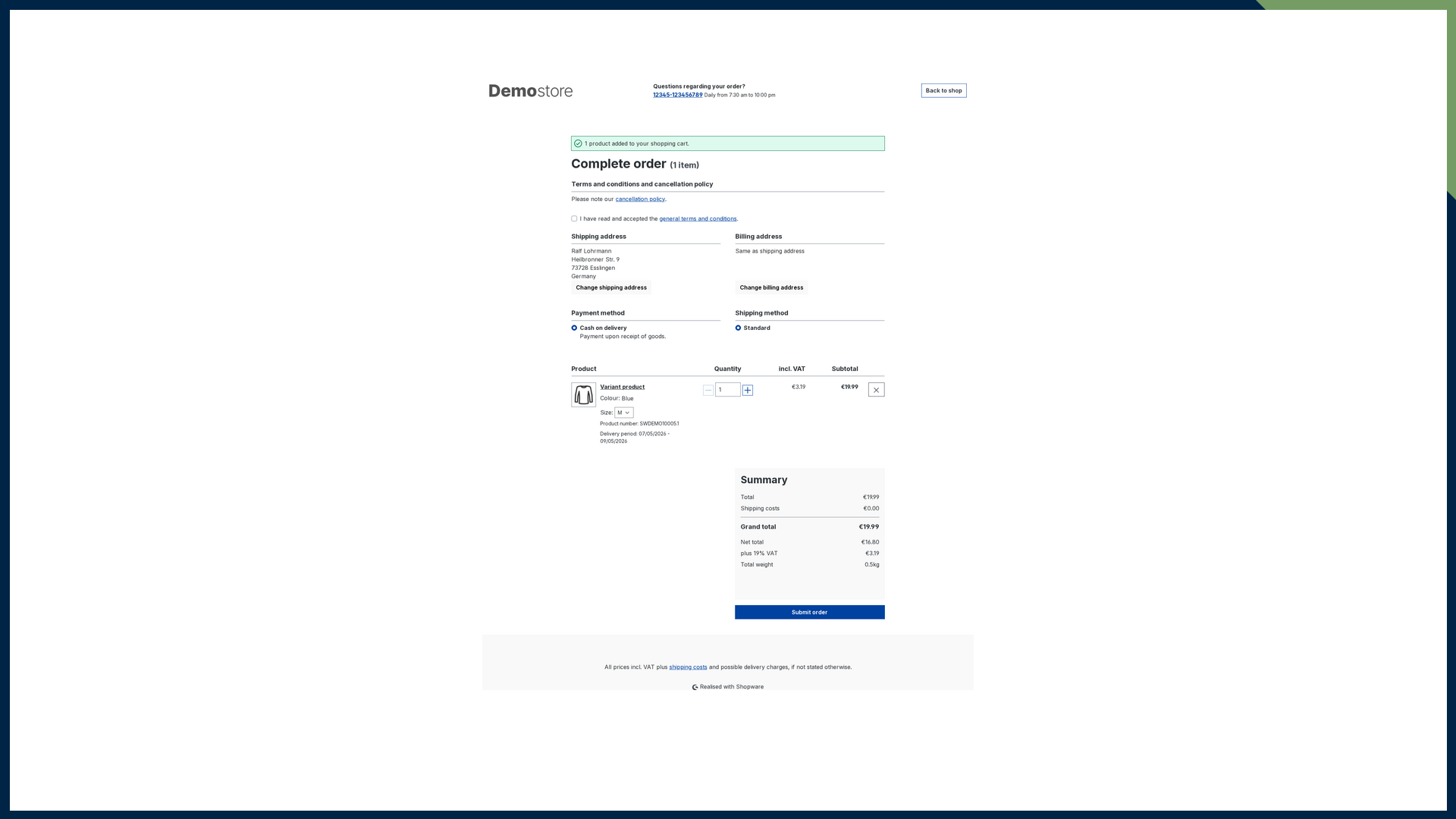1456x819 pixels.
Task: Click the Demostore logo
Action: pos(530,91)
